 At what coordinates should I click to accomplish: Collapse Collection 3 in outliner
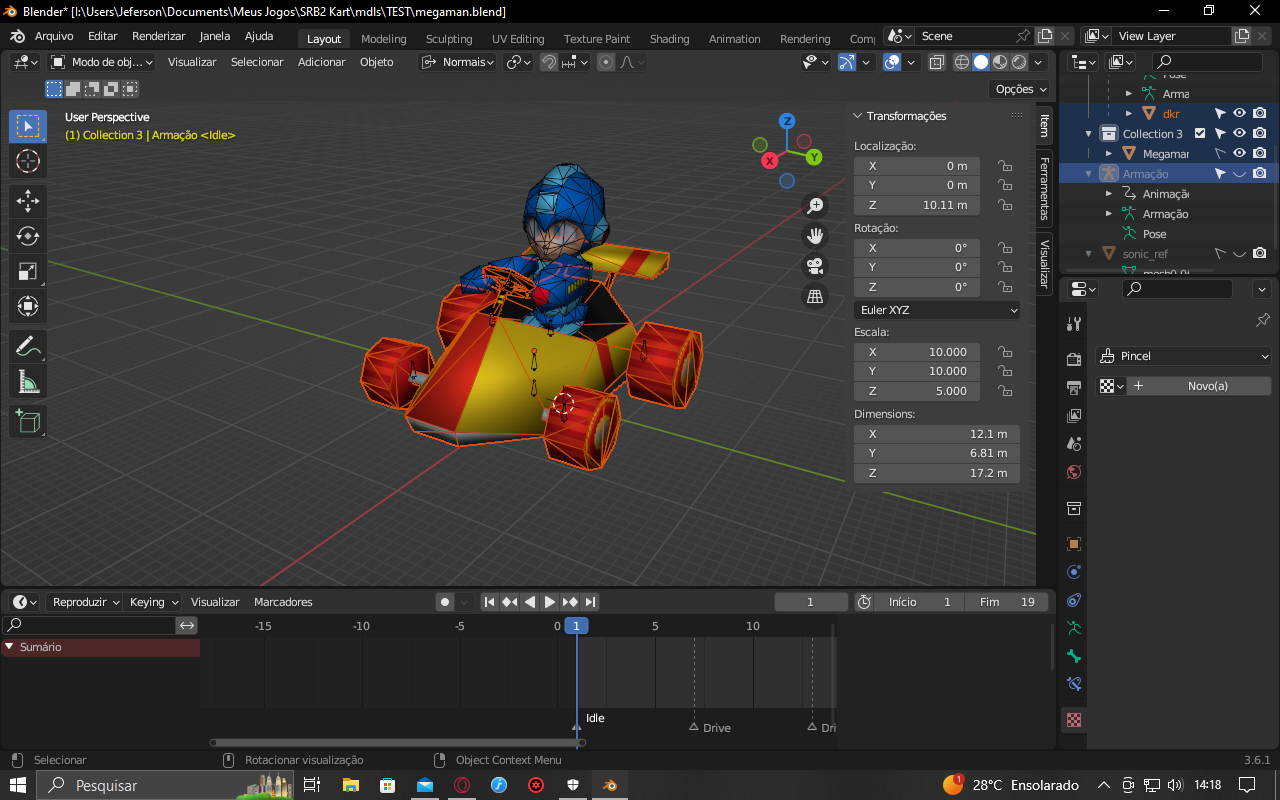pyautogui.click(x=1089, y=133)
